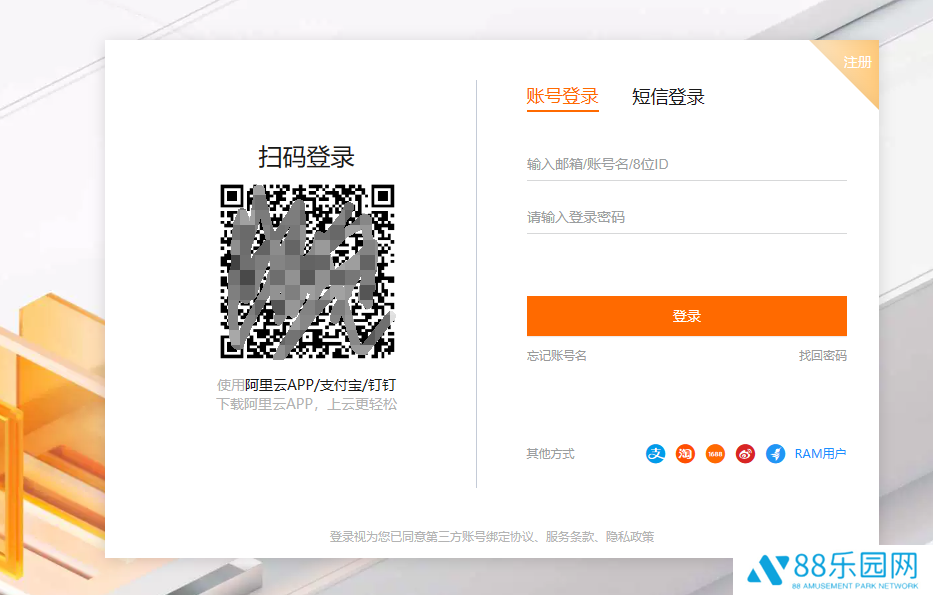Viewport: 933px width, 595px height.
Task: Sign in with the Alipay icon
Action: pyautogui.click(x=655, y=454)
